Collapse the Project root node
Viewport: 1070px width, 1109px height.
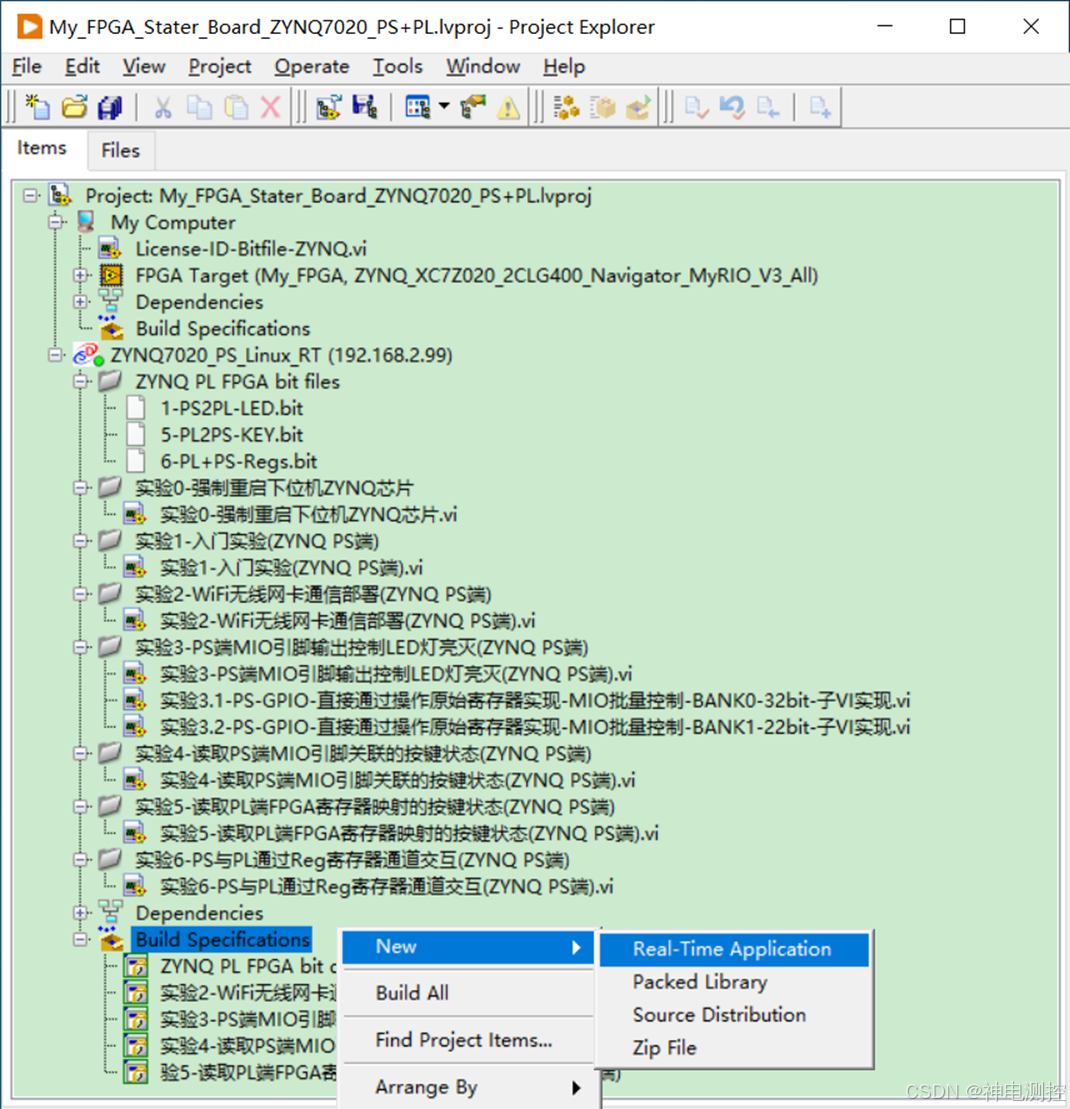click(30, 195)
